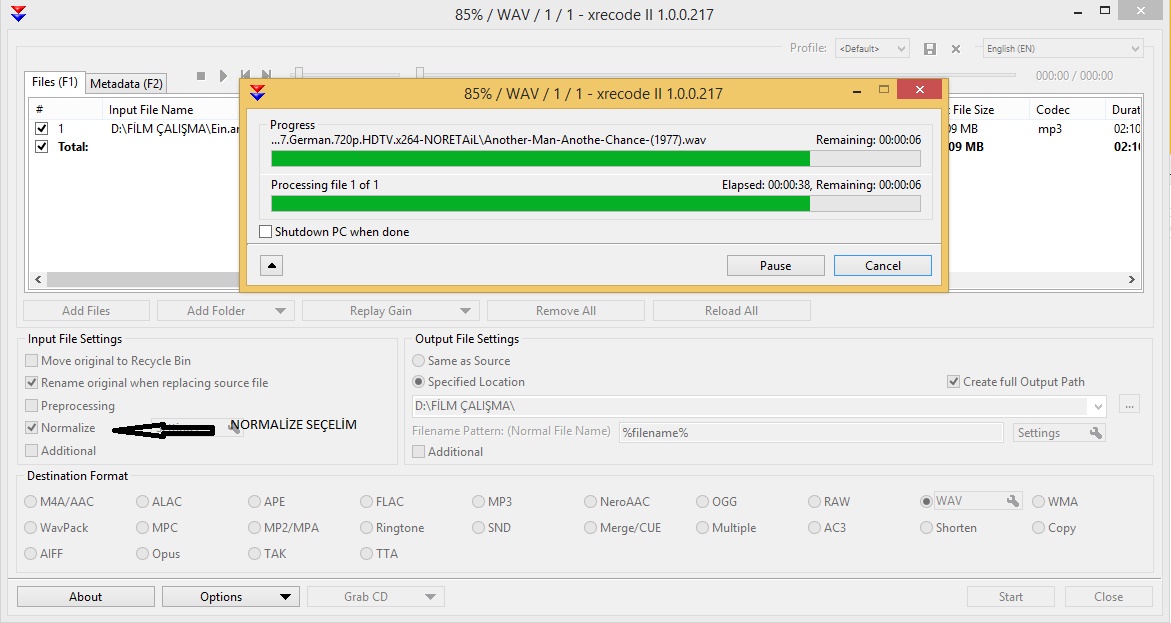The width and height of the screenshot is (1171, 623).
Task: Choose MP3 destination format
Action: [x=479, y=502]
